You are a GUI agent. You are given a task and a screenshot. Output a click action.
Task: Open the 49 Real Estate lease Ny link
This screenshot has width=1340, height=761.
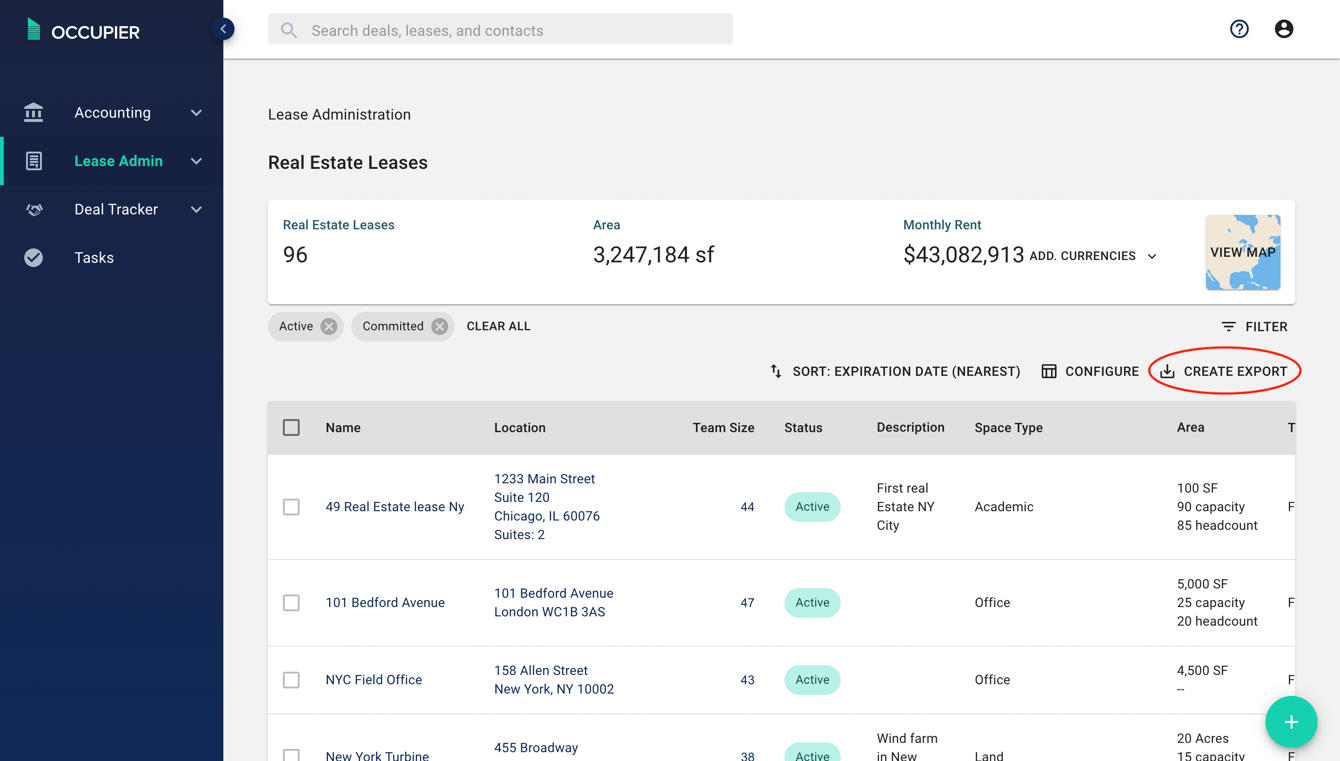pyautogui.click(x=395, y=507)
